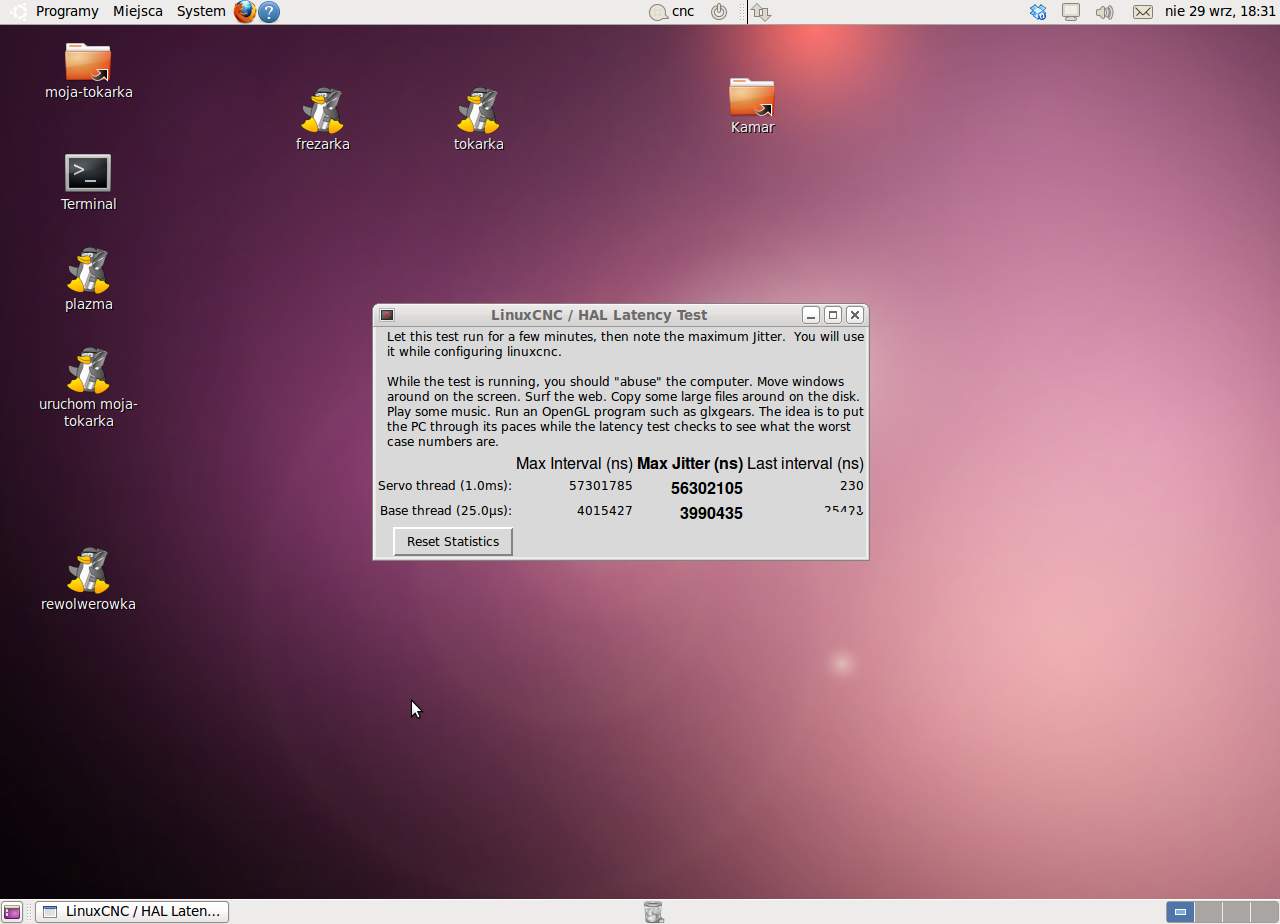Select Servo thread Max Jitter value 56302105

(x=707, y=488)
